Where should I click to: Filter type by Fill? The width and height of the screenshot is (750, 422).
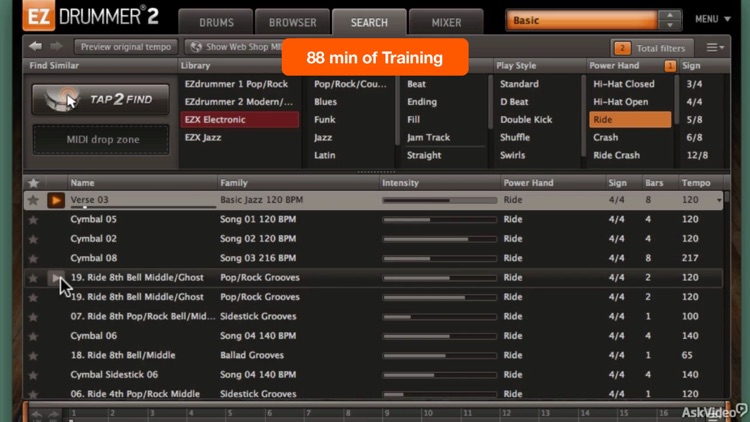(413, 120)
